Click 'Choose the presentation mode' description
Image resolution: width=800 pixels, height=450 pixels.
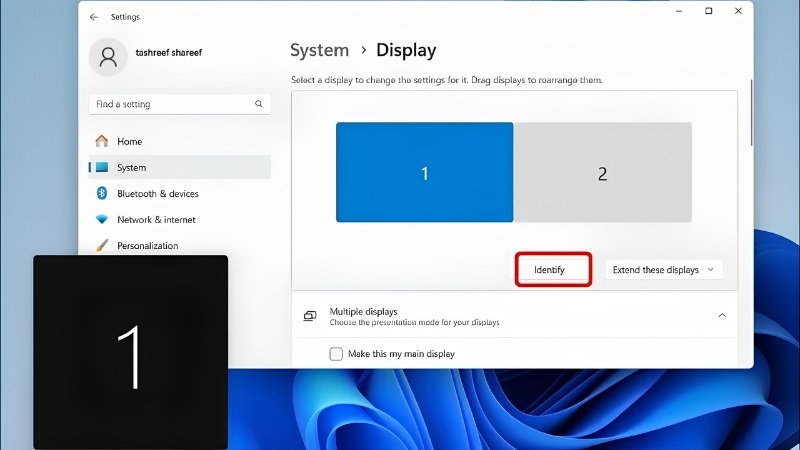click(x=414, y=322)
